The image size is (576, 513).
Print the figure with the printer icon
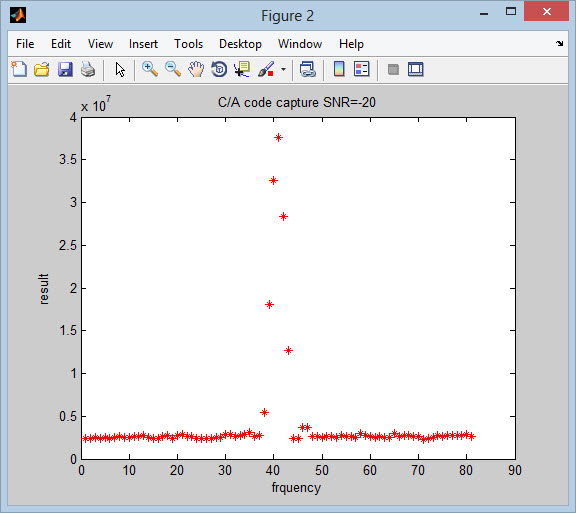(x=88, y=69)
